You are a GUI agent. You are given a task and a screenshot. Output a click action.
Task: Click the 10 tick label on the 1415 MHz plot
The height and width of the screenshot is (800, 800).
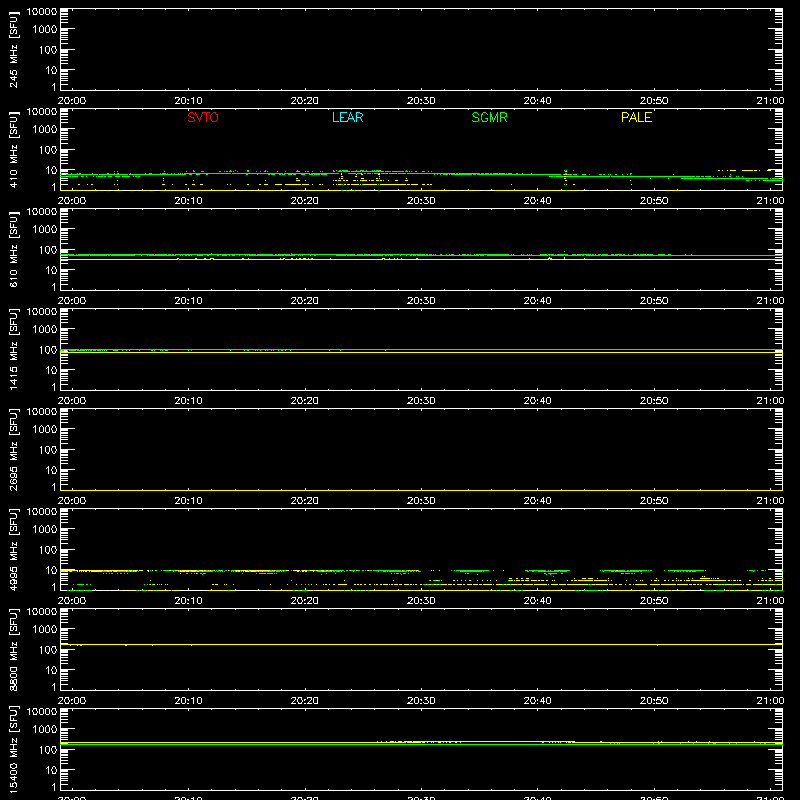[x=51, y=370]
